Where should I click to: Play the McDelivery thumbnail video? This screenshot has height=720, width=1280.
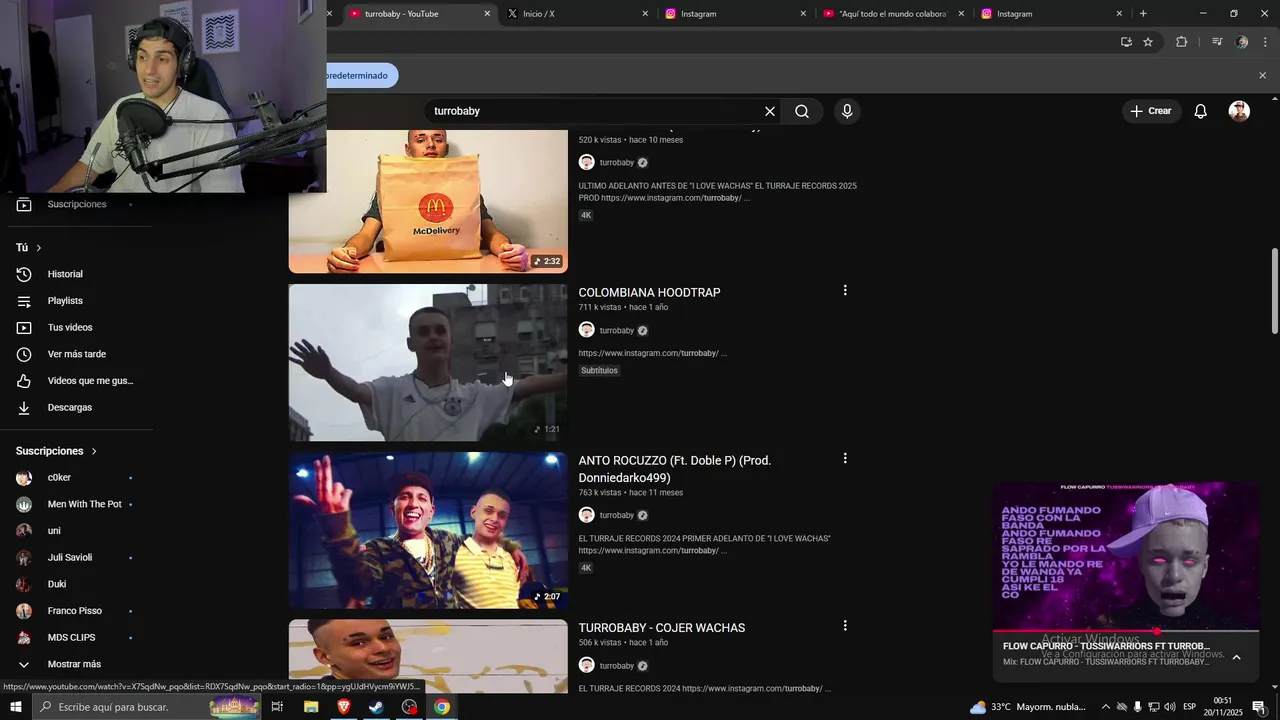(428, 201)
